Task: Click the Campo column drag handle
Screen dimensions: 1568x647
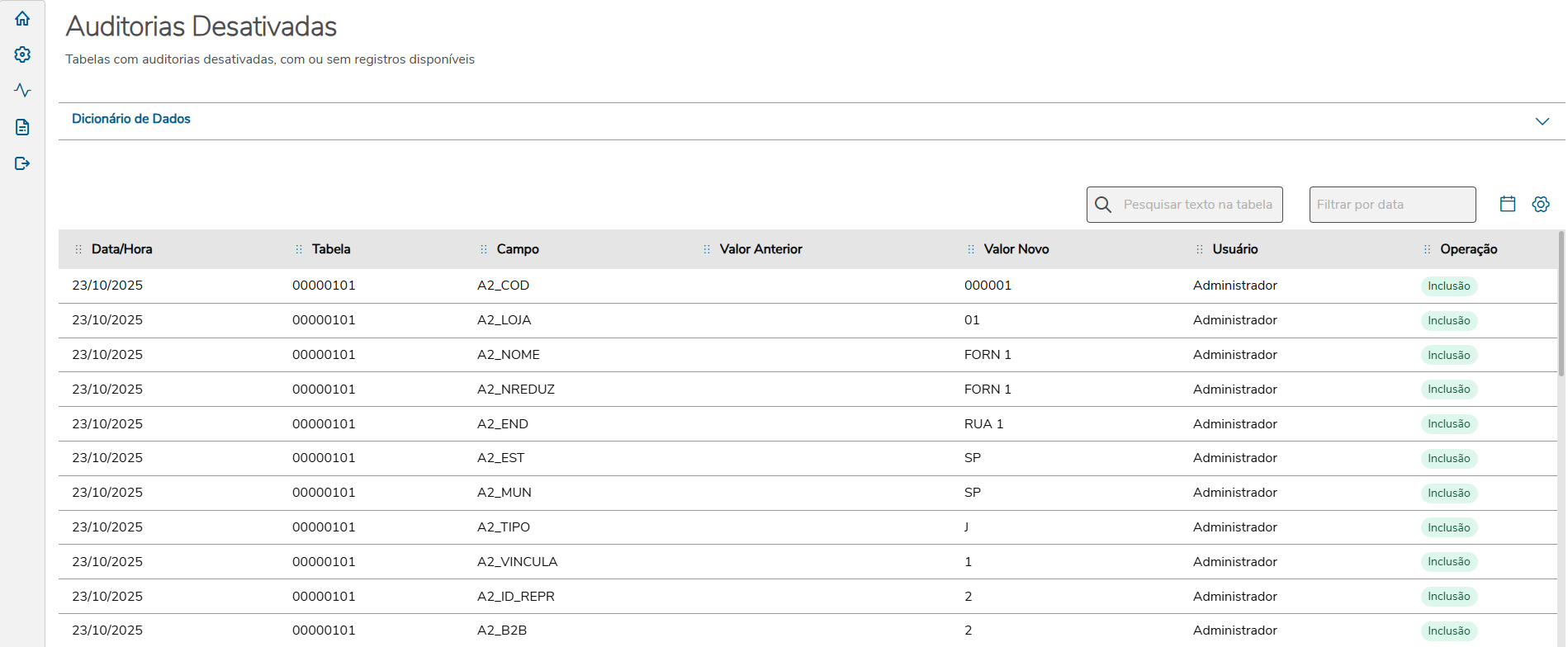Action: (484, 249)
